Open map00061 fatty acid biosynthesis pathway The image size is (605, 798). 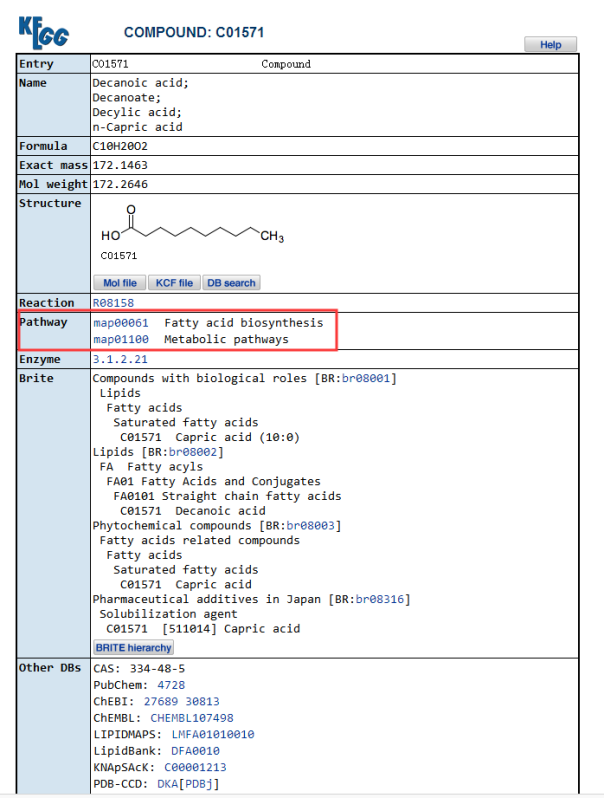pos(121,323)
